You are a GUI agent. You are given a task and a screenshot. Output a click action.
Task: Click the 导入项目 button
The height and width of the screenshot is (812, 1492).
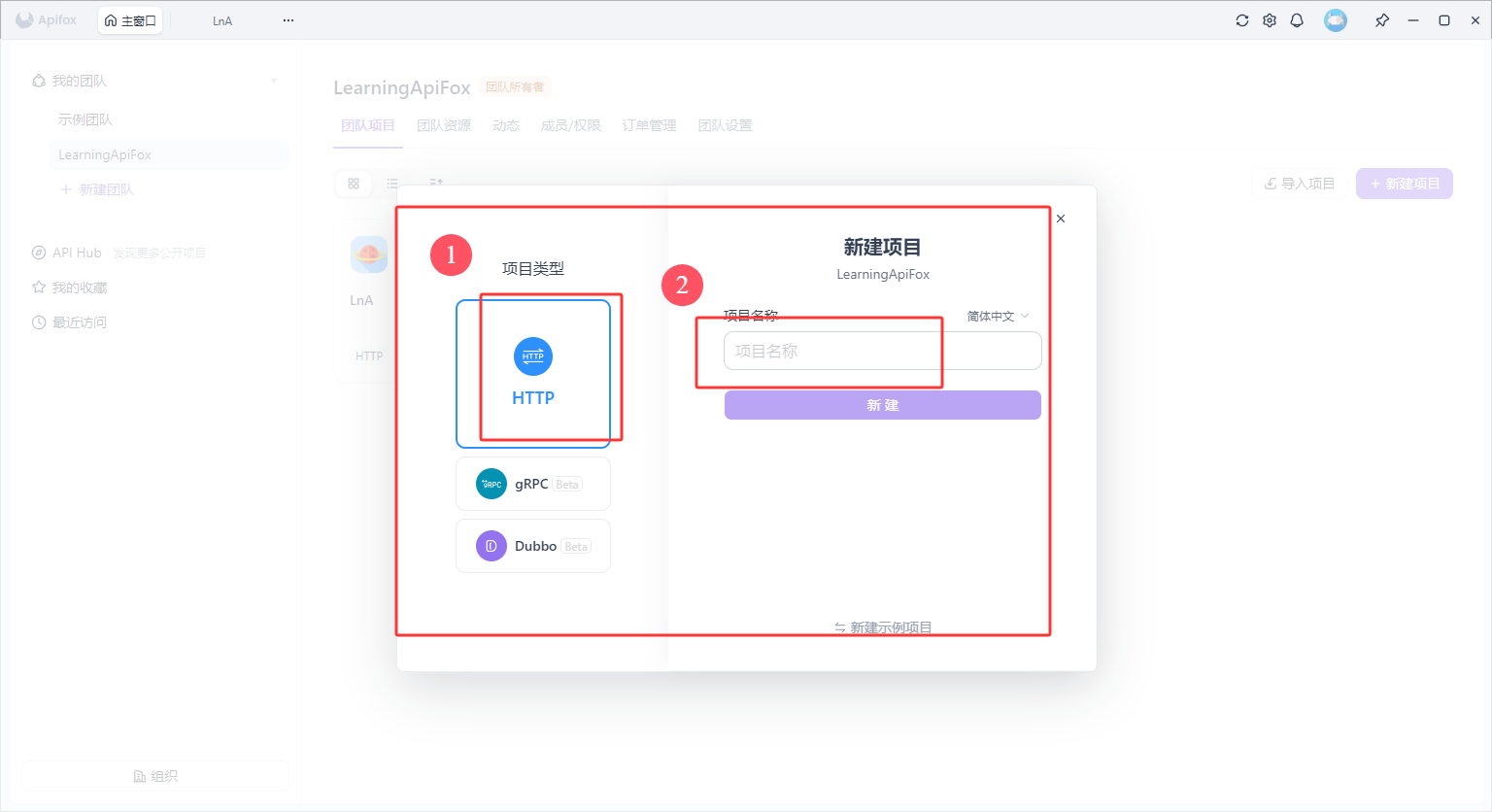click(1300, 184)
